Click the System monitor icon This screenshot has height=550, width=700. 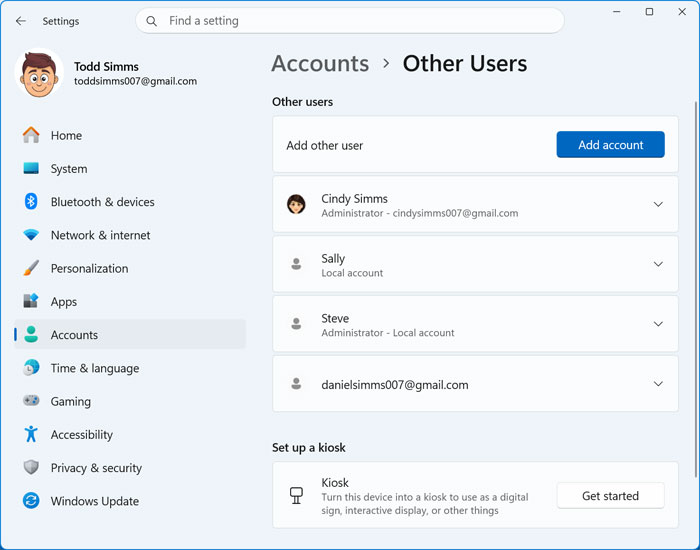pos(31,168)
